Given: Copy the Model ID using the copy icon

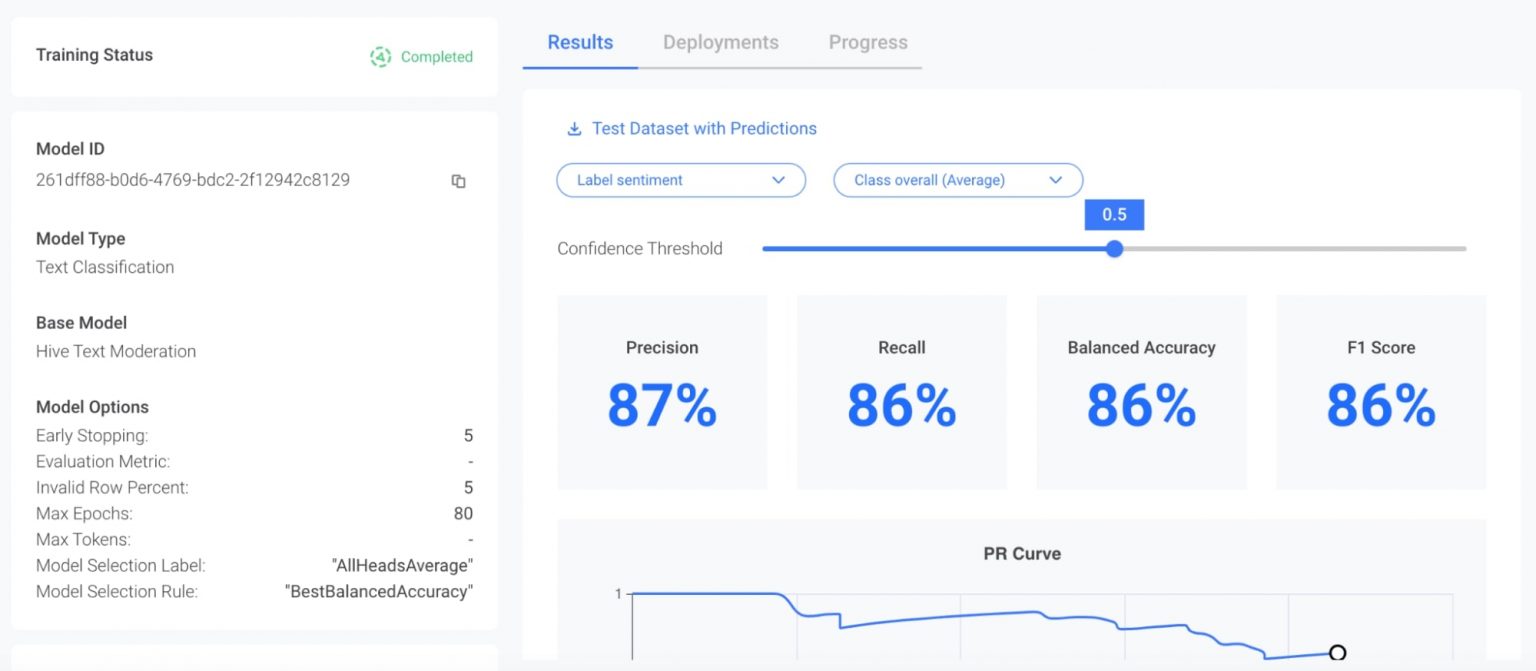Looking at the screenshot, I should tap(458, 181).
